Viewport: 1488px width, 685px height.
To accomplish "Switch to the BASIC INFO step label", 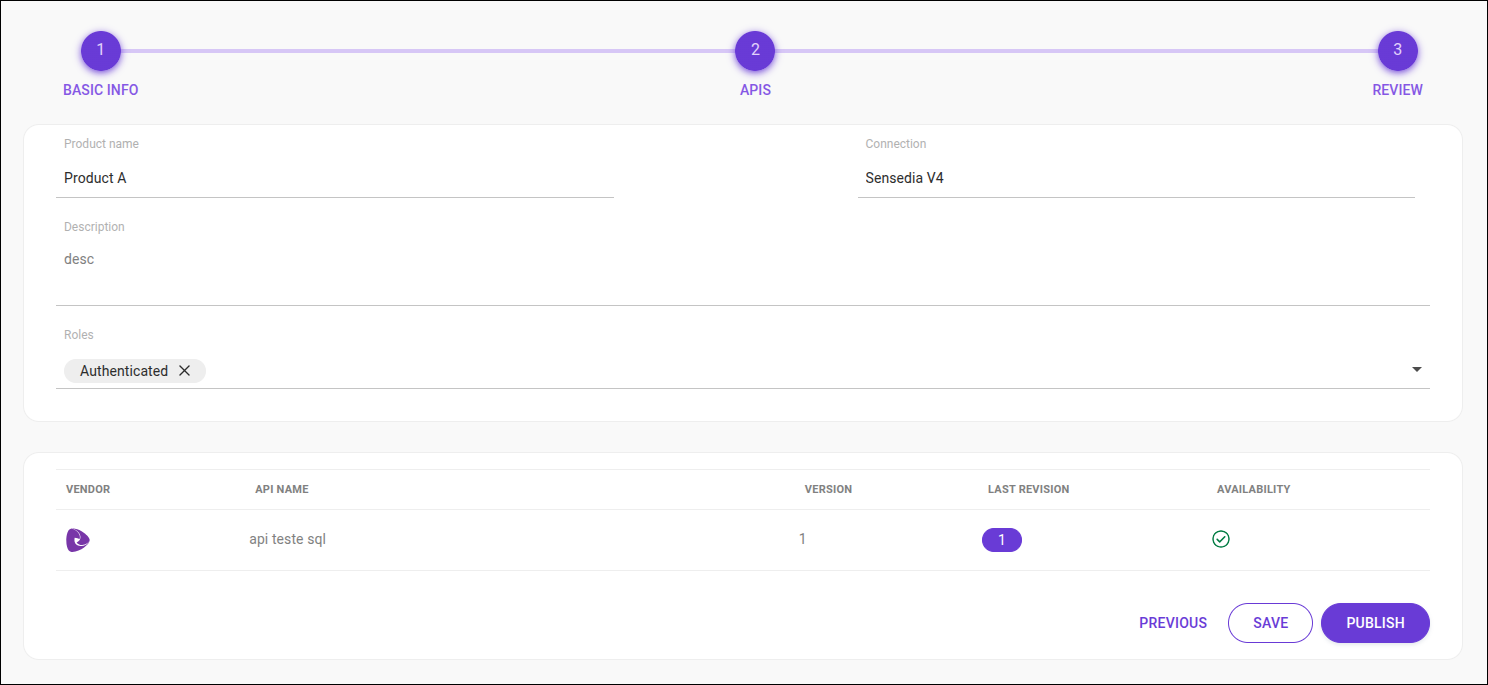I will pyautogui.click(x=100, y=89).
